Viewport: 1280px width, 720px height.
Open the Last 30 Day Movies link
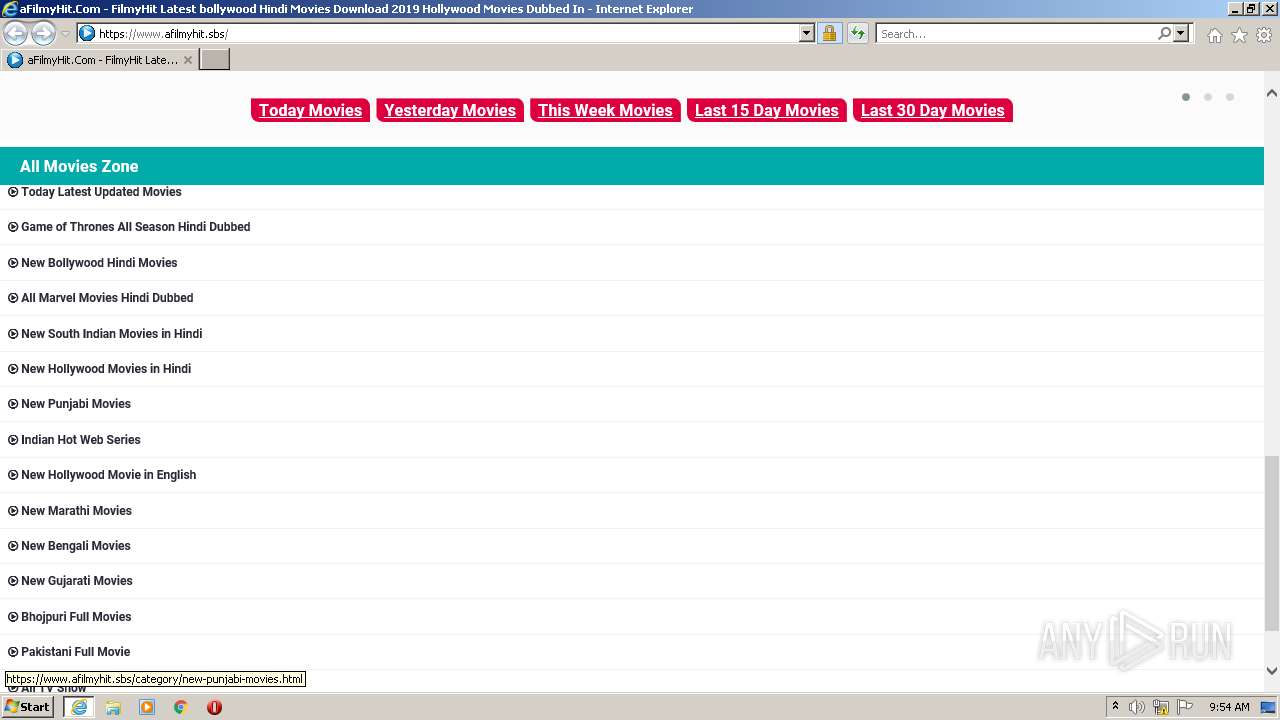(933, 110)
